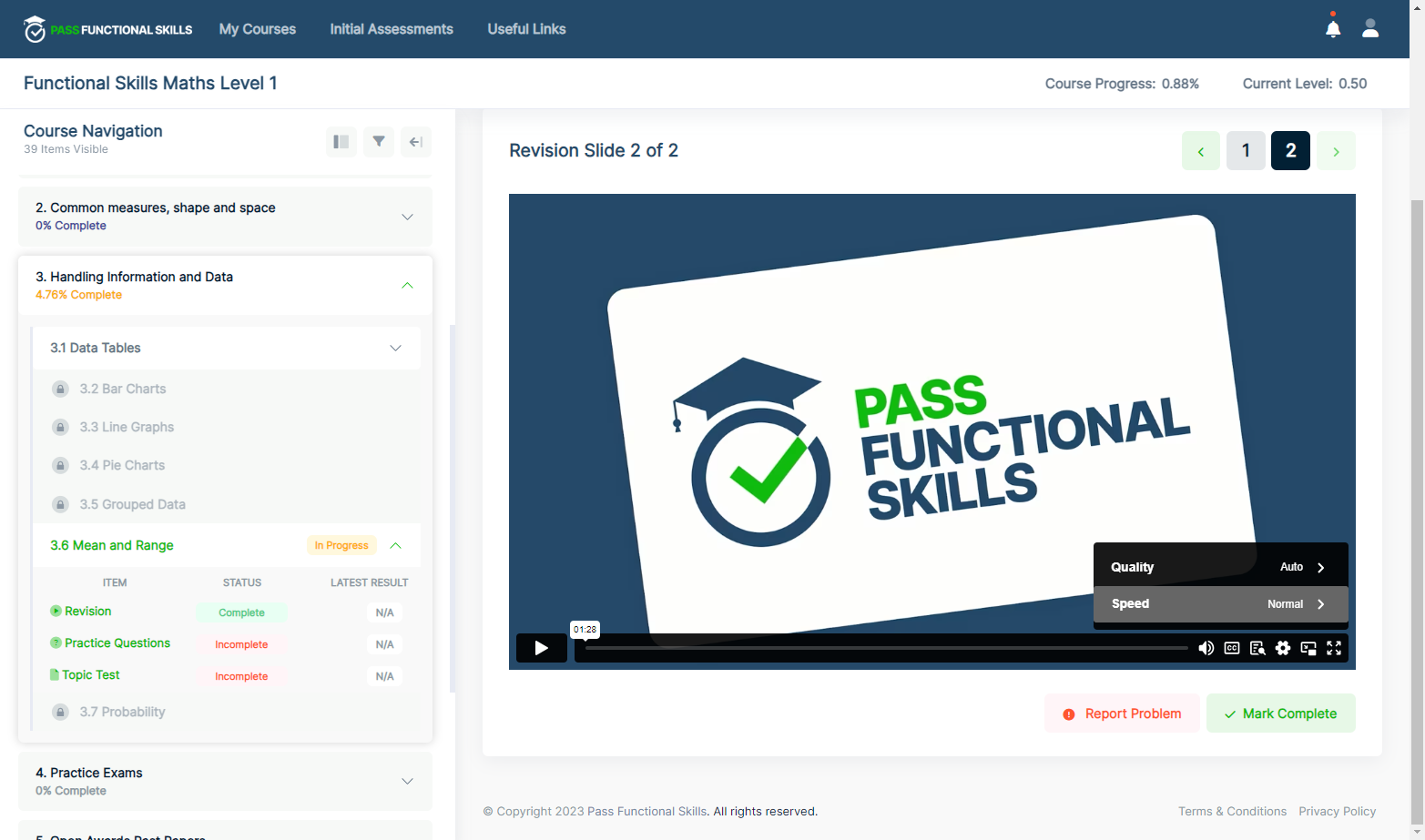Click the red alert icon in Report Problem
Image resolution: width=1425 pixels, height=840 pixels.
(x=1069, y=714)
